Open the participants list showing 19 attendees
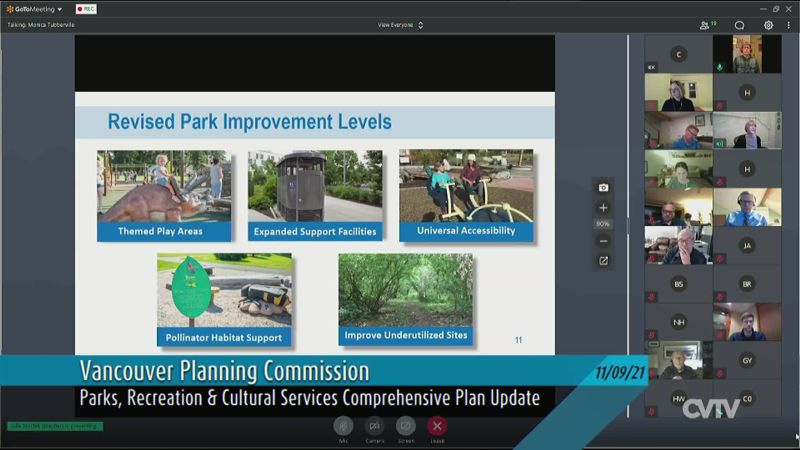 [708, 25]
